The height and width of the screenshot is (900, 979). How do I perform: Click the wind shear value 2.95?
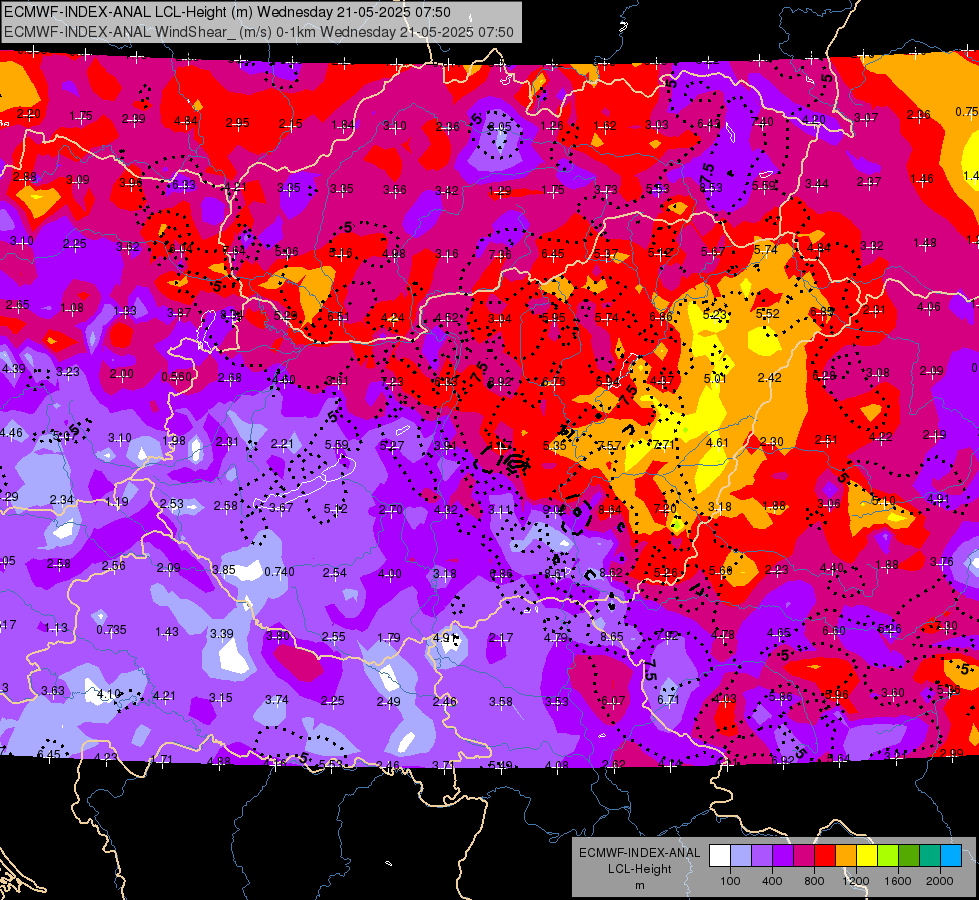(237, 123)
